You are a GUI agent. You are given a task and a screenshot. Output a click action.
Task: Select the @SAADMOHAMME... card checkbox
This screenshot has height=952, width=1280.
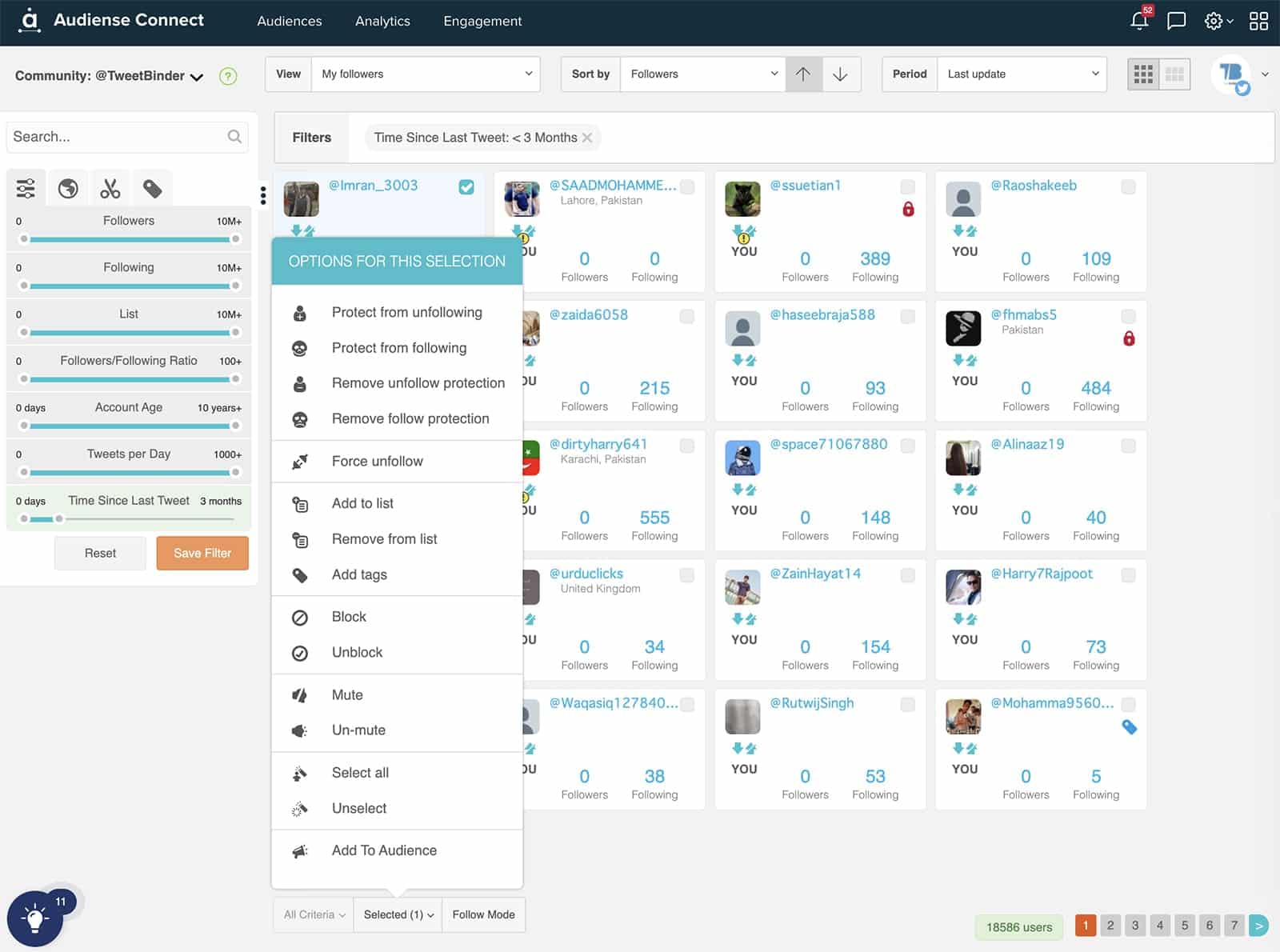tap(687, 187)
